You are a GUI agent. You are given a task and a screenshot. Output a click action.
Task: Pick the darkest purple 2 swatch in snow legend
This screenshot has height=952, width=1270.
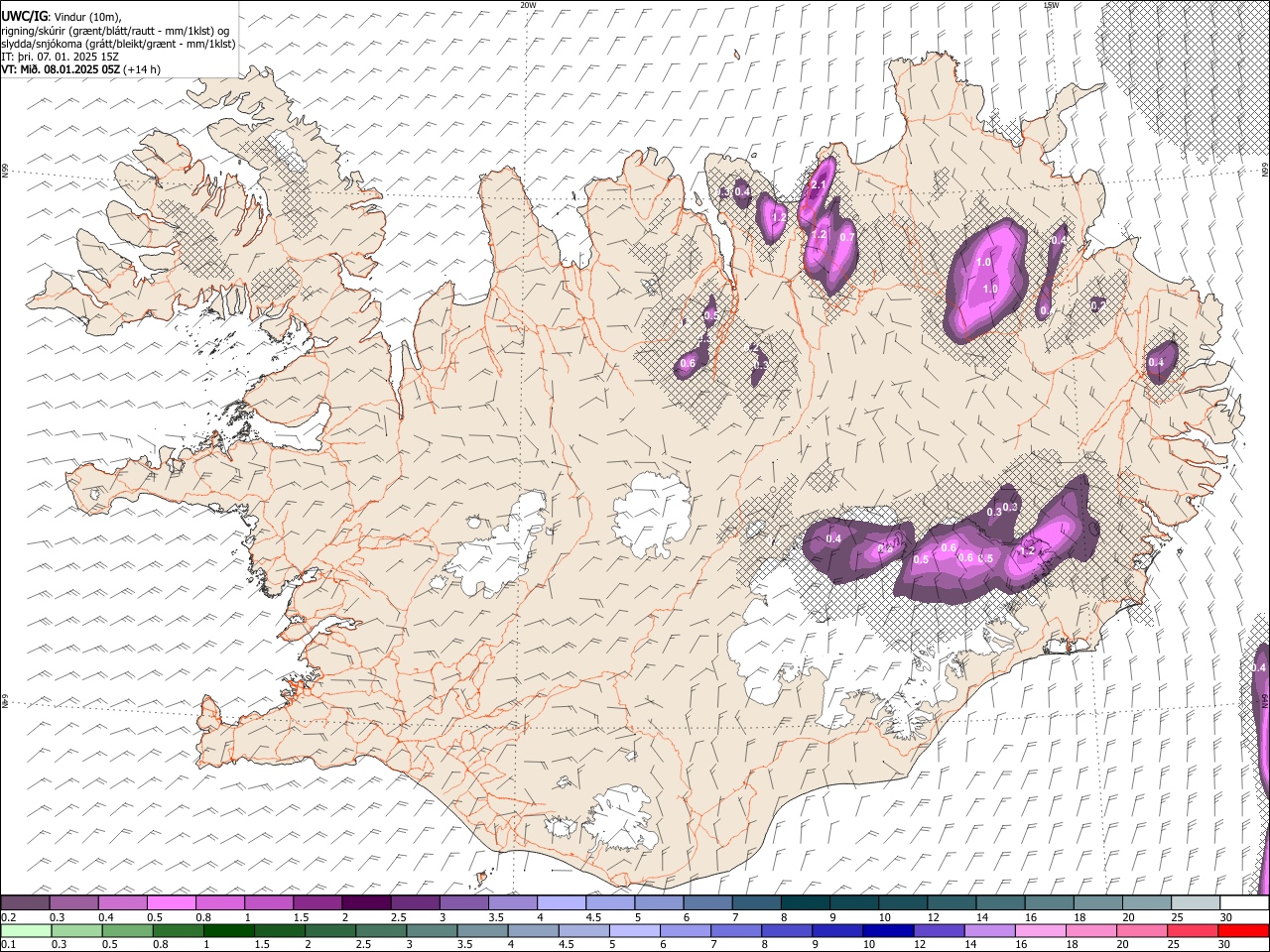click(x=366, y=903)
